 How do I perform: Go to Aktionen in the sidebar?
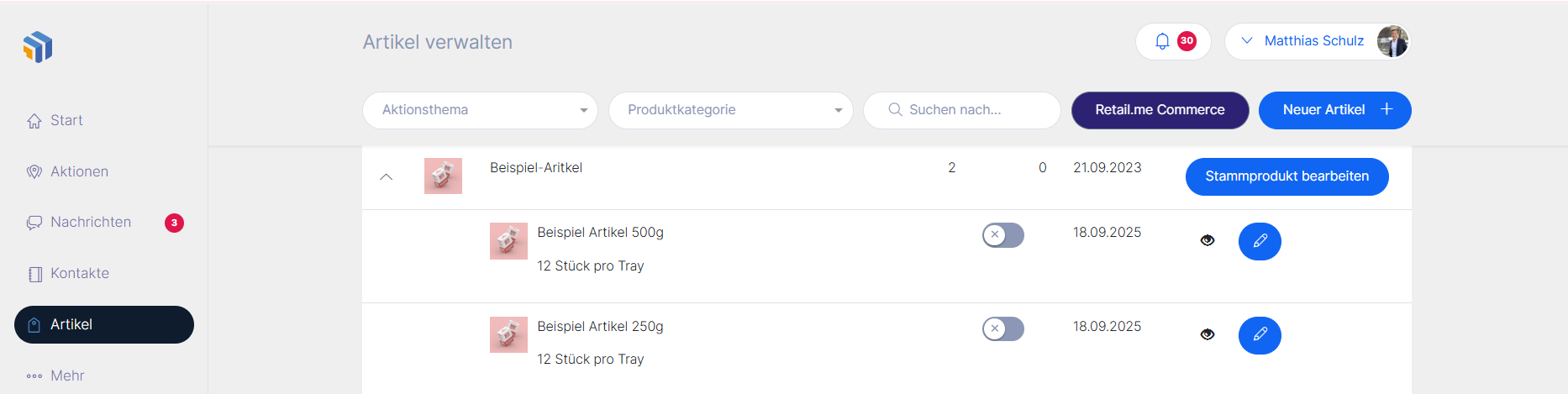point(79,171)
